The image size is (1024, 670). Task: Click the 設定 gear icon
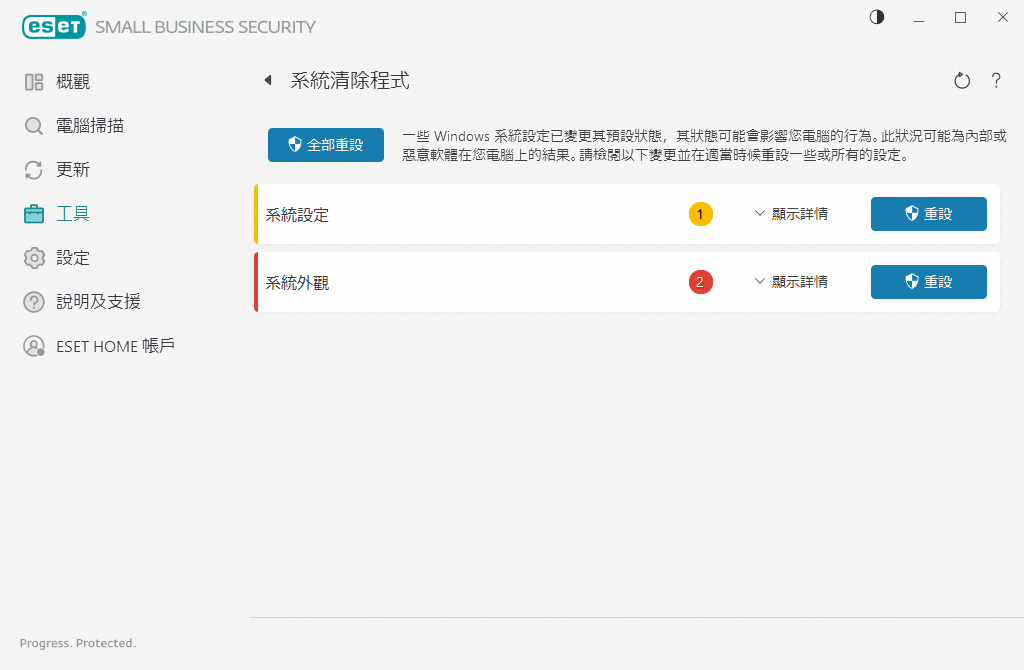pos(34,258)
